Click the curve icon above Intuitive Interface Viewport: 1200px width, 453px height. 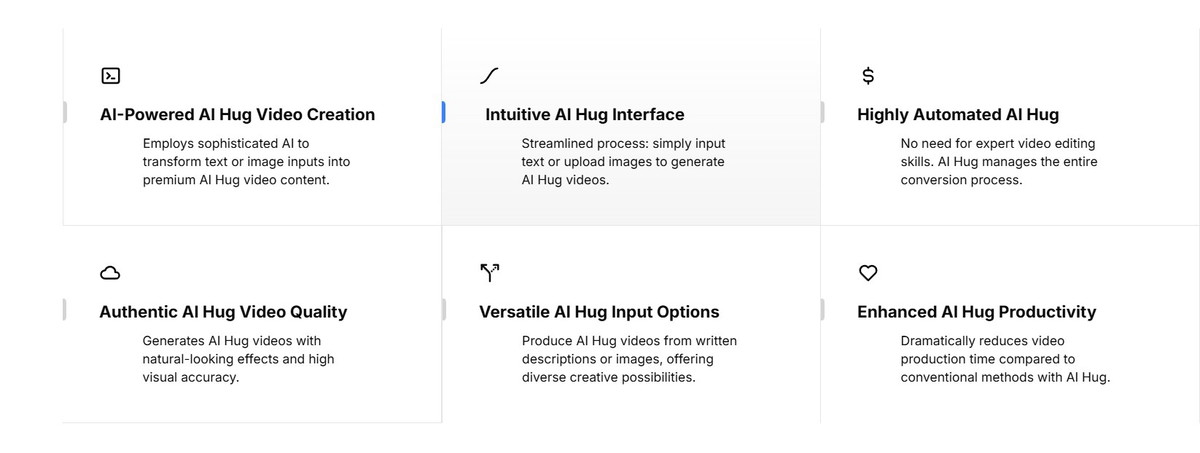pos(489,75)
